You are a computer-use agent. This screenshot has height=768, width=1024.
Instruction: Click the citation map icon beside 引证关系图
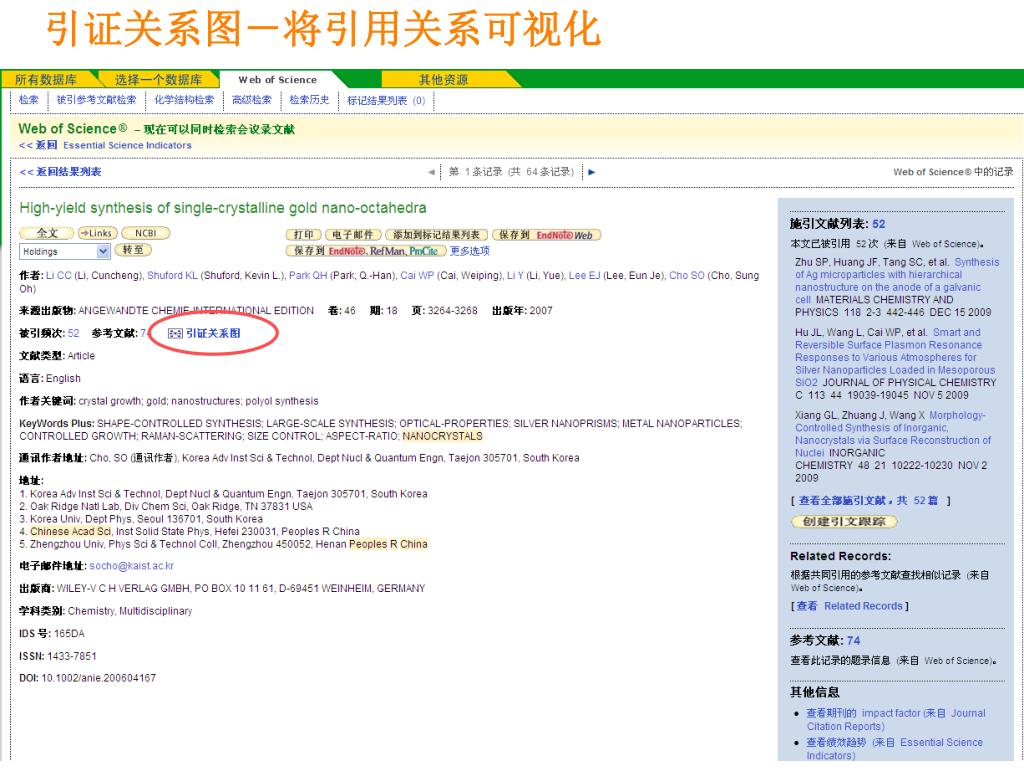click(x=175, y=334)
